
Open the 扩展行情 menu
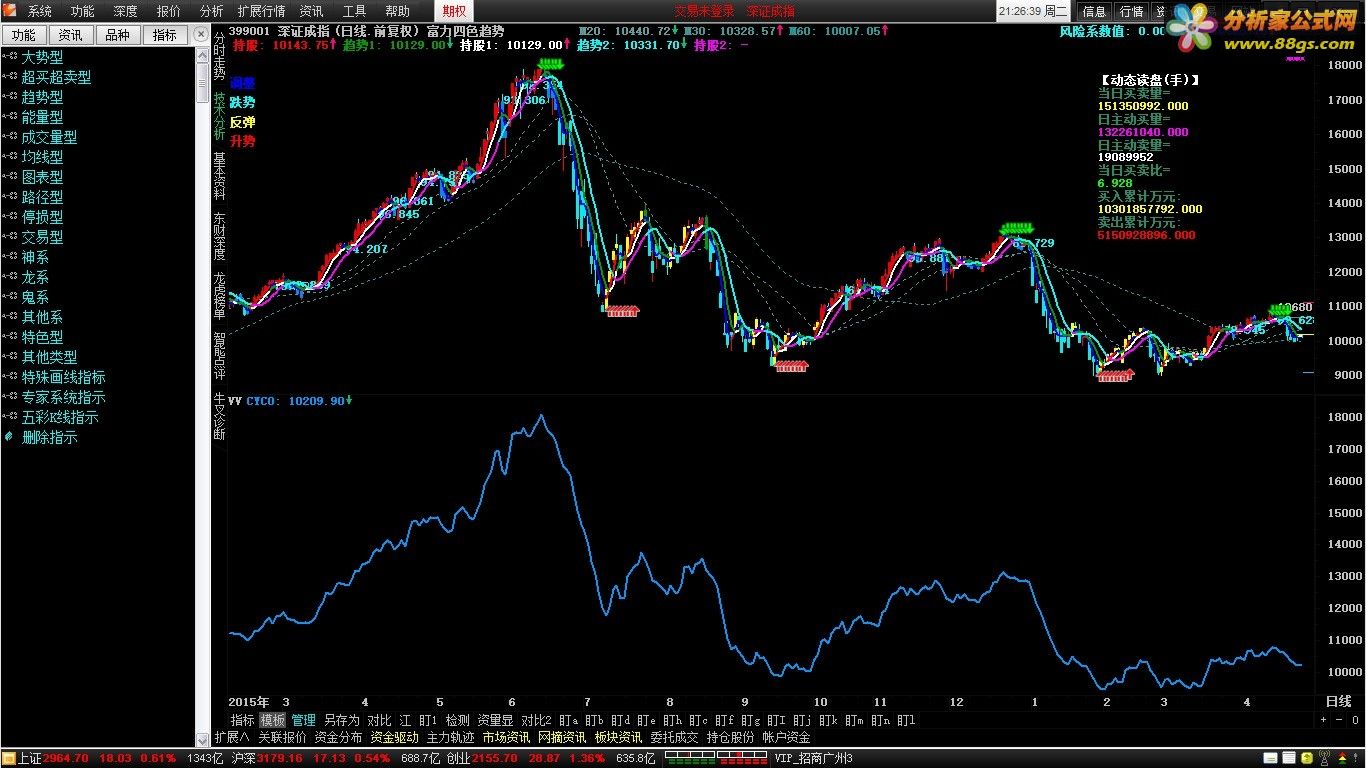click(261, 11)
